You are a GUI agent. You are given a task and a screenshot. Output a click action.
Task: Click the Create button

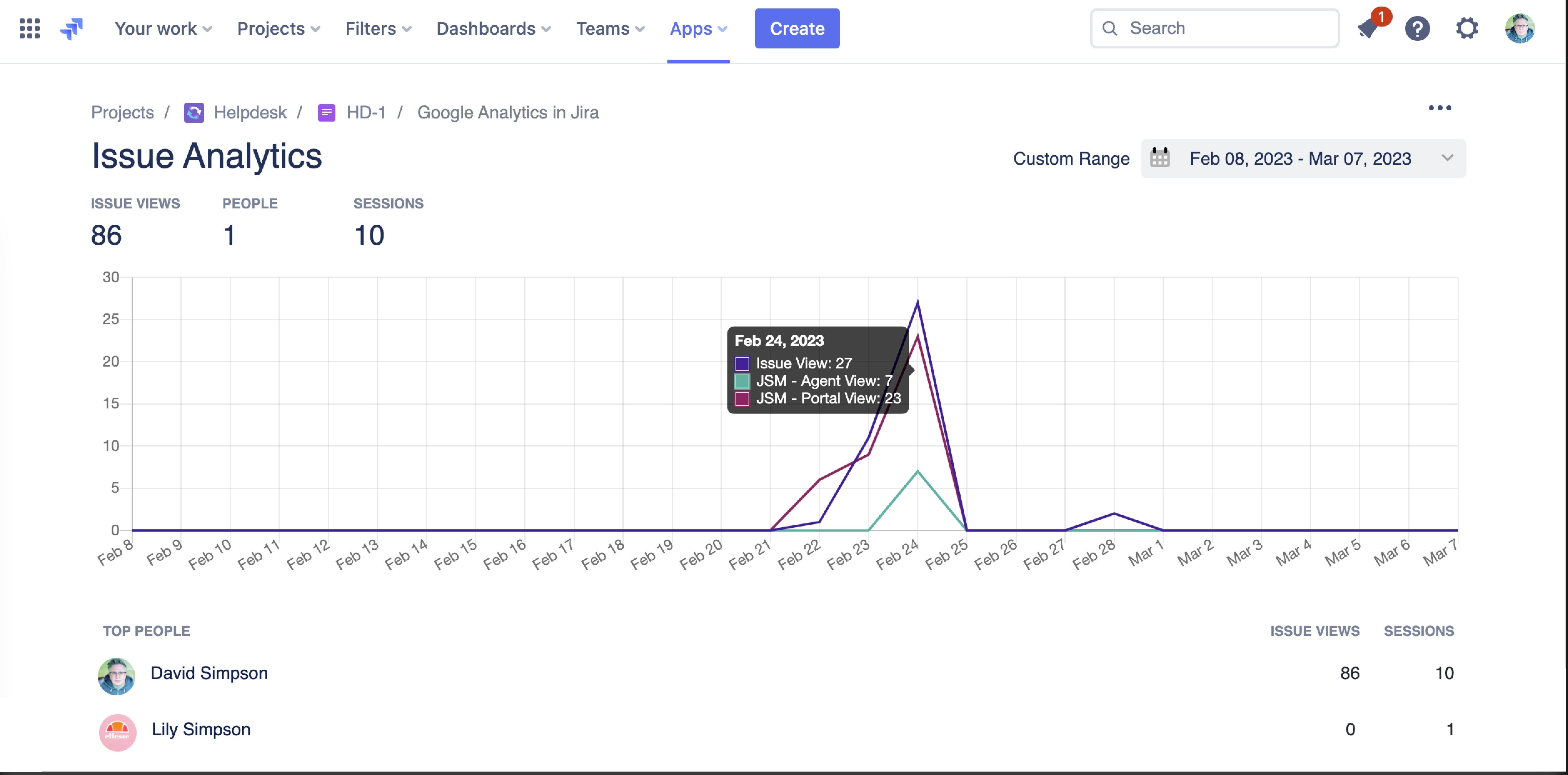click(797, 28)
